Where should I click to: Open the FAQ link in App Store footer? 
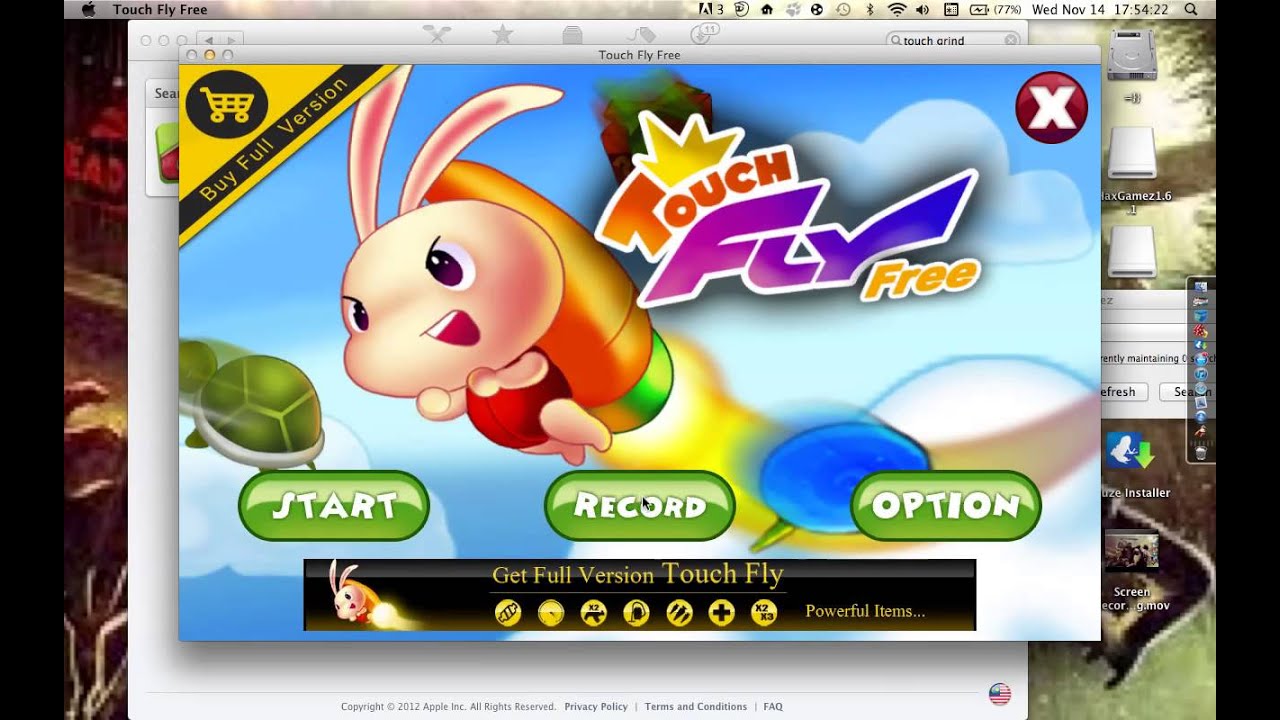click(773, 707)
